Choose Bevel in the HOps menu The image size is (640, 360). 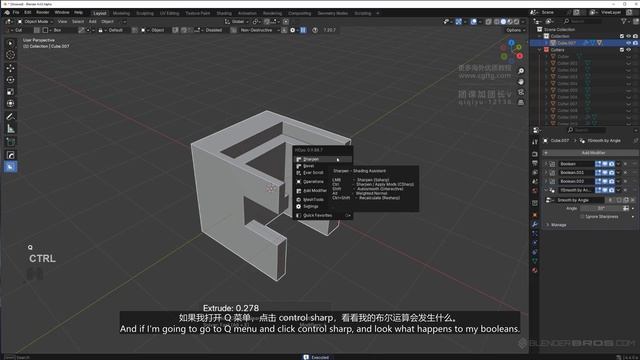coord(322,166)
